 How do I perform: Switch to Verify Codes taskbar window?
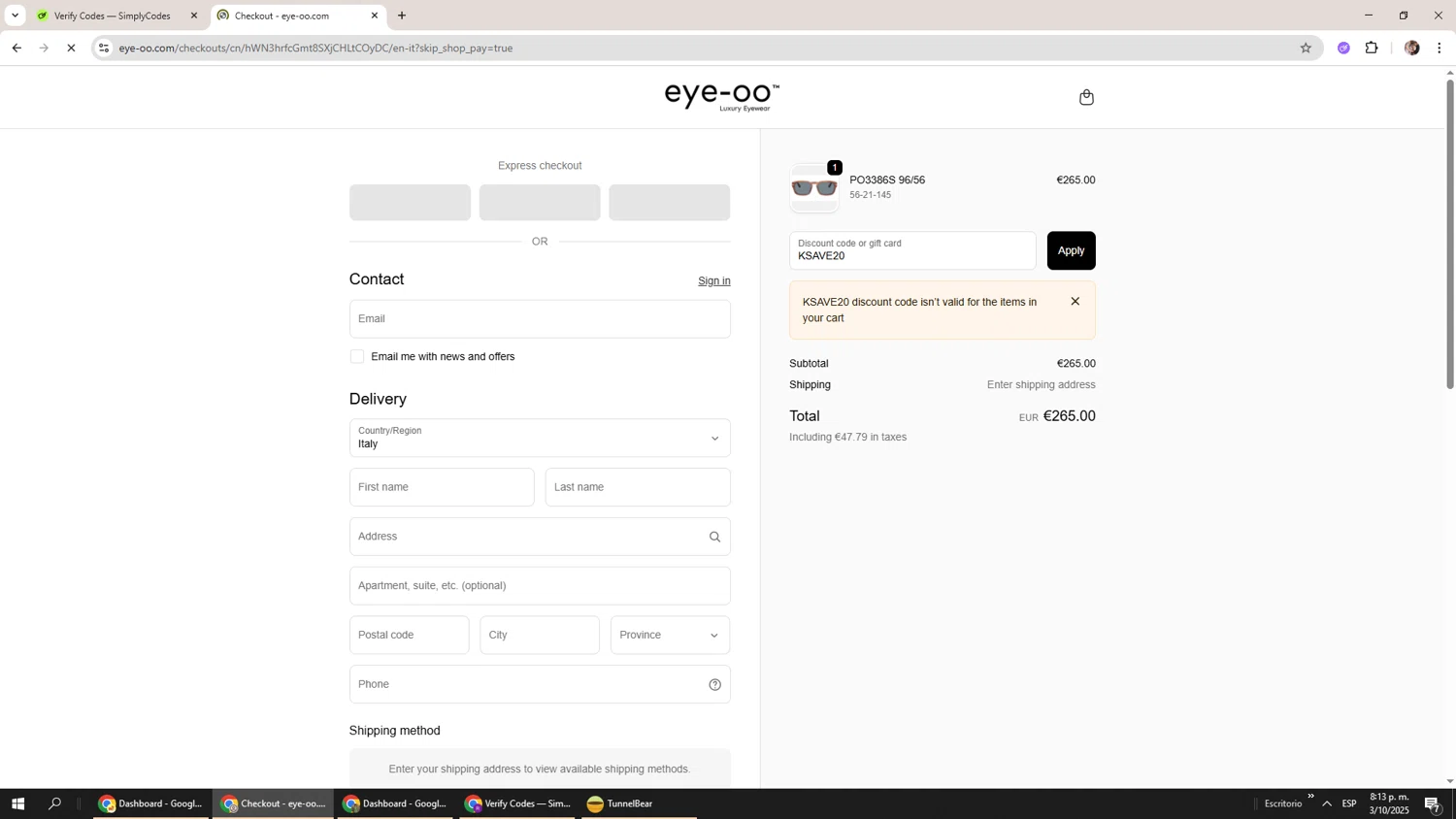pyautogui.click(x=517, y=803)
